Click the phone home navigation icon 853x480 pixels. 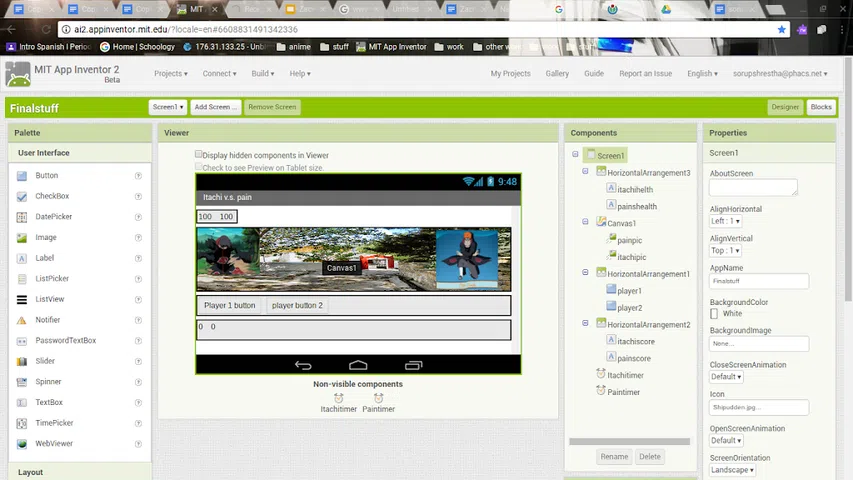(x=358, y=365)
